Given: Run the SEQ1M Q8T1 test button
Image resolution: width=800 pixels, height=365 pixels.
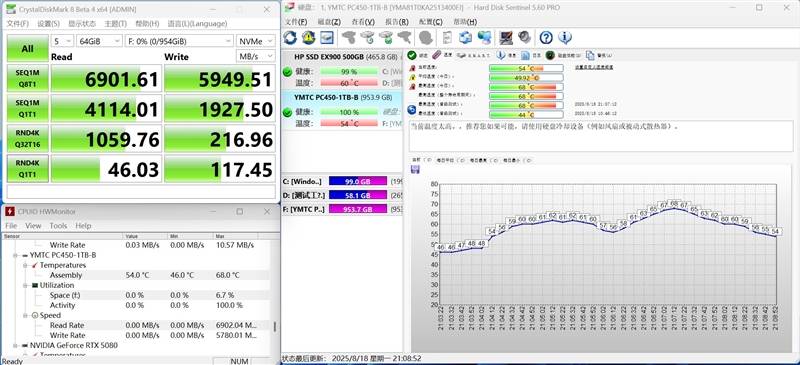Looking at the screenshot, I should click(28, 78).
